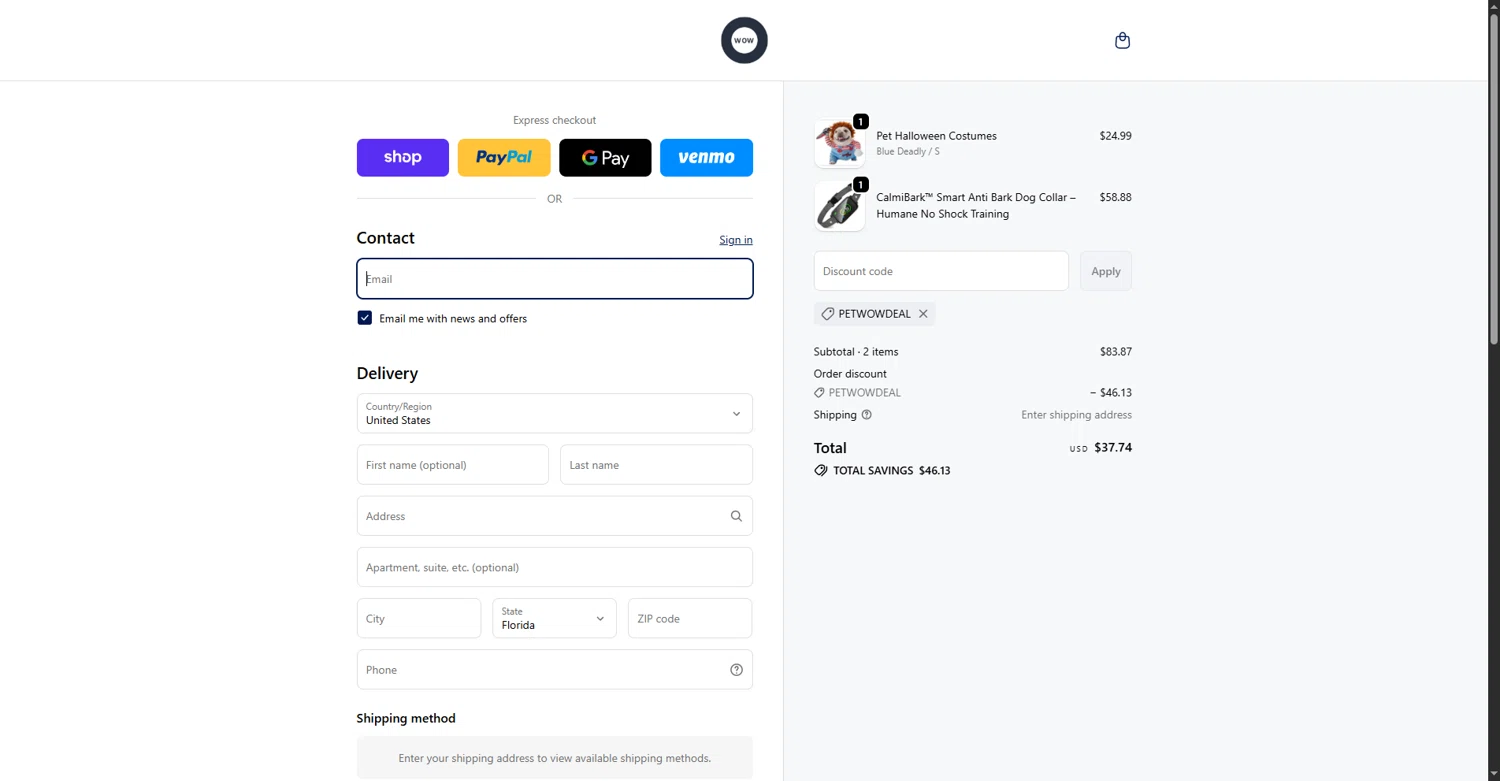Remove the PETWOWDEAL discount code tag
This screenshot has height=781, width=1500.
point(923,314)
